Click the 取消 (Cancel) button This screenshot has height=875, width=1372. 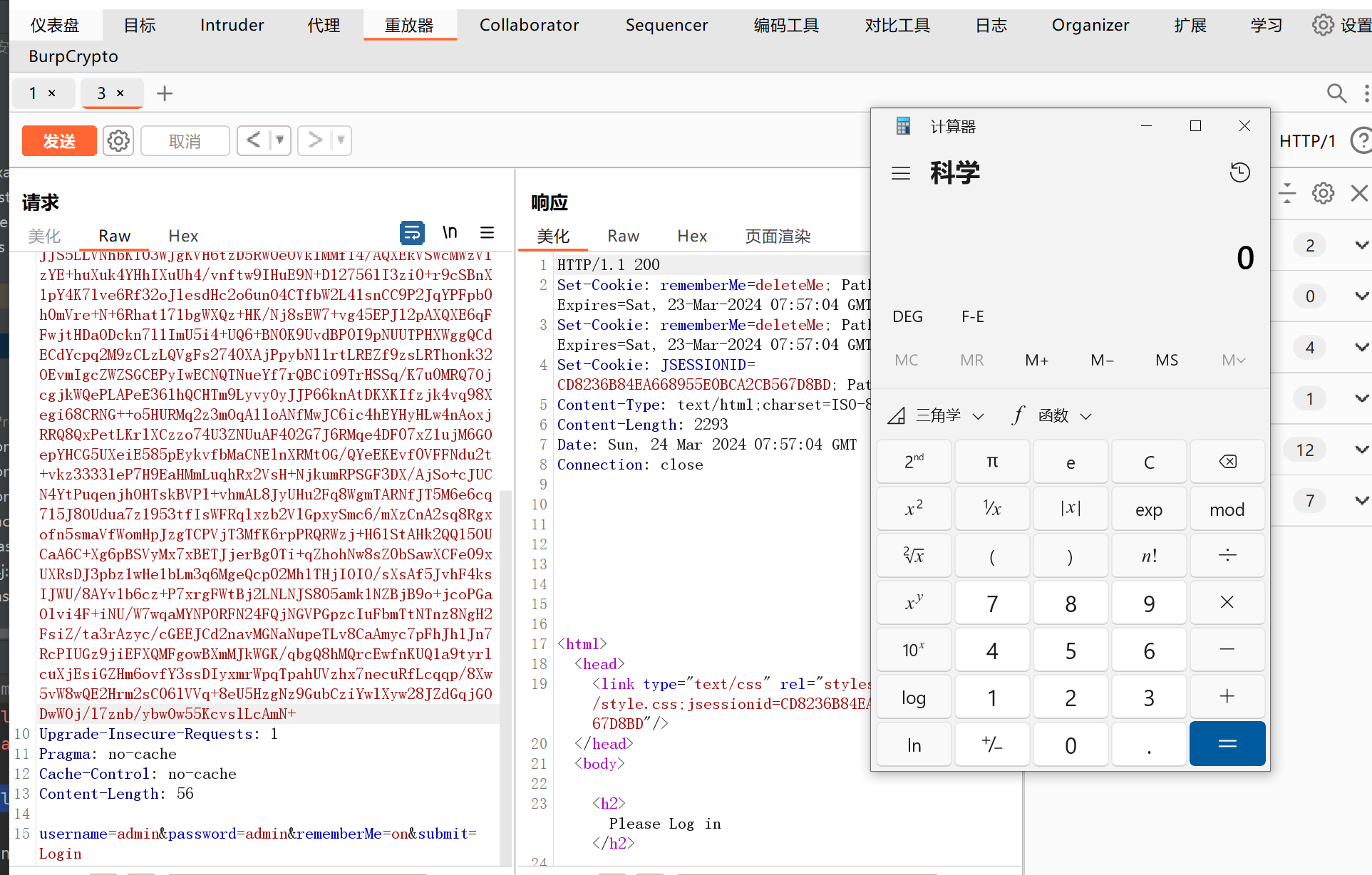(x=185, y=140)
